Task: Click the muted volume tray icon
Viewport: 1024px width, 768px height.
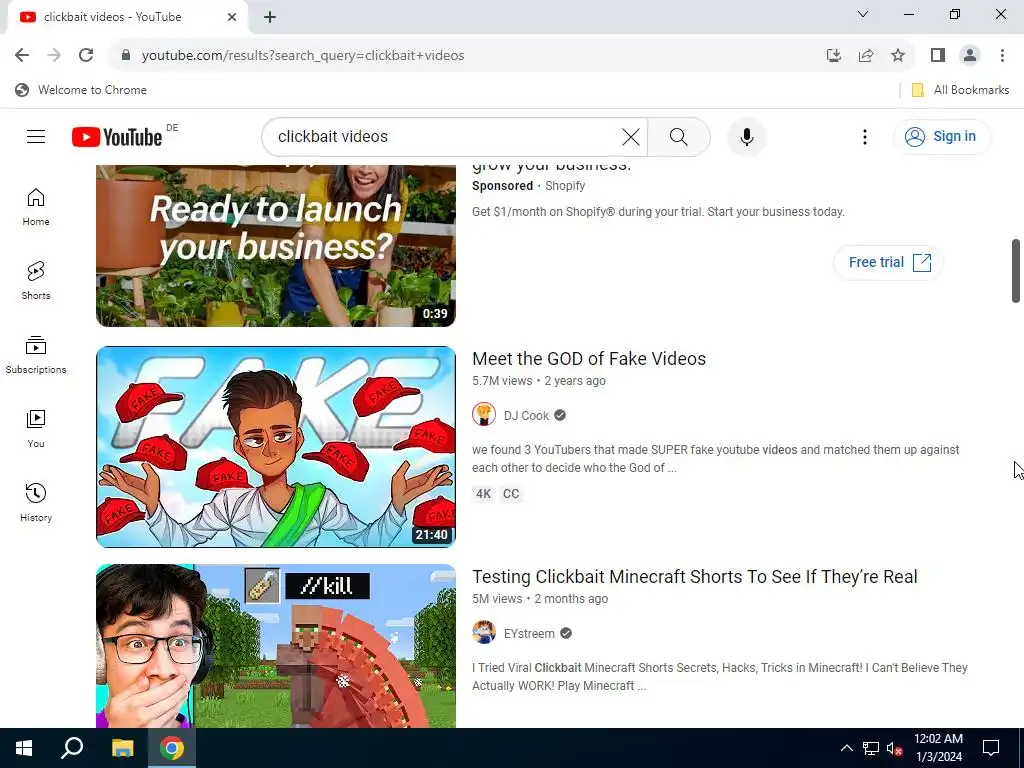Action: point(895,748)
